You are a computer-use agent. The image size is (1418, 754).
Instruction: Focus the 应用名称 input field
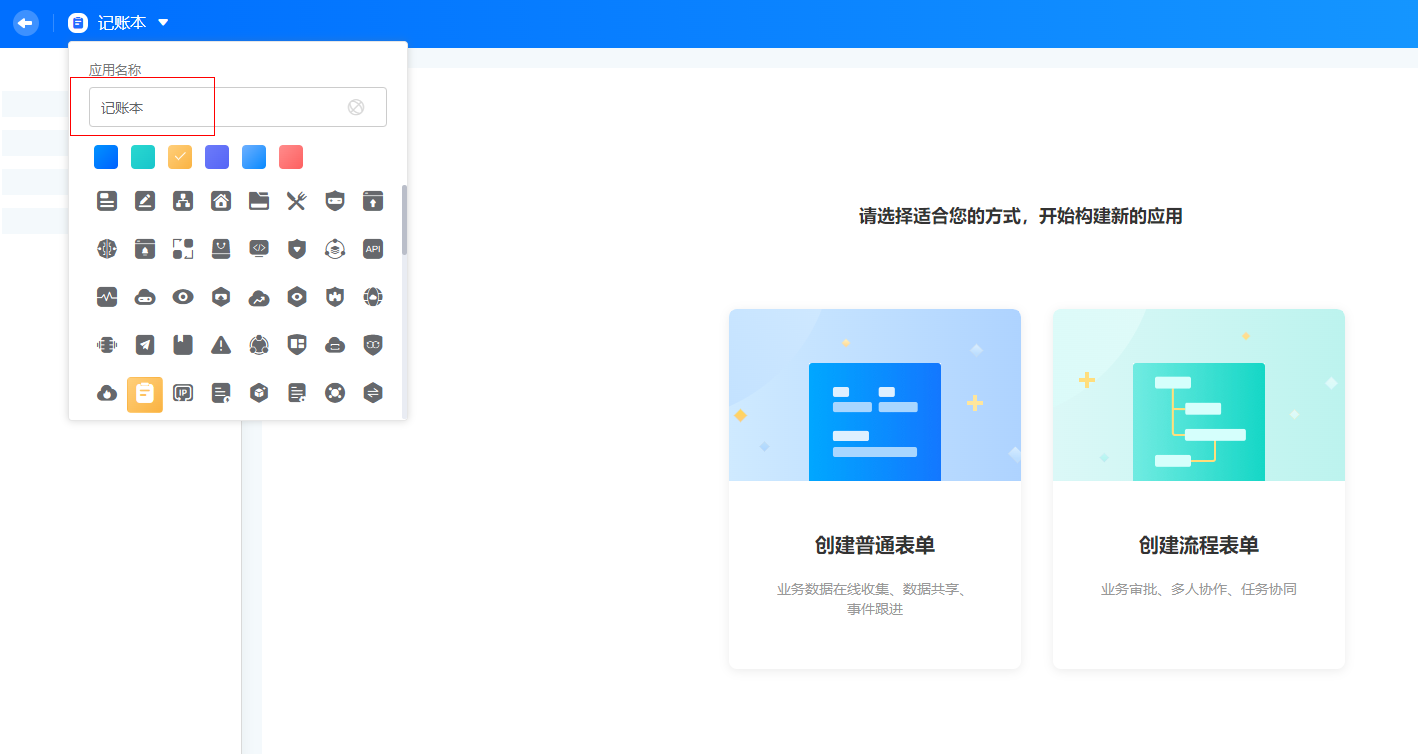pos(238,107)
